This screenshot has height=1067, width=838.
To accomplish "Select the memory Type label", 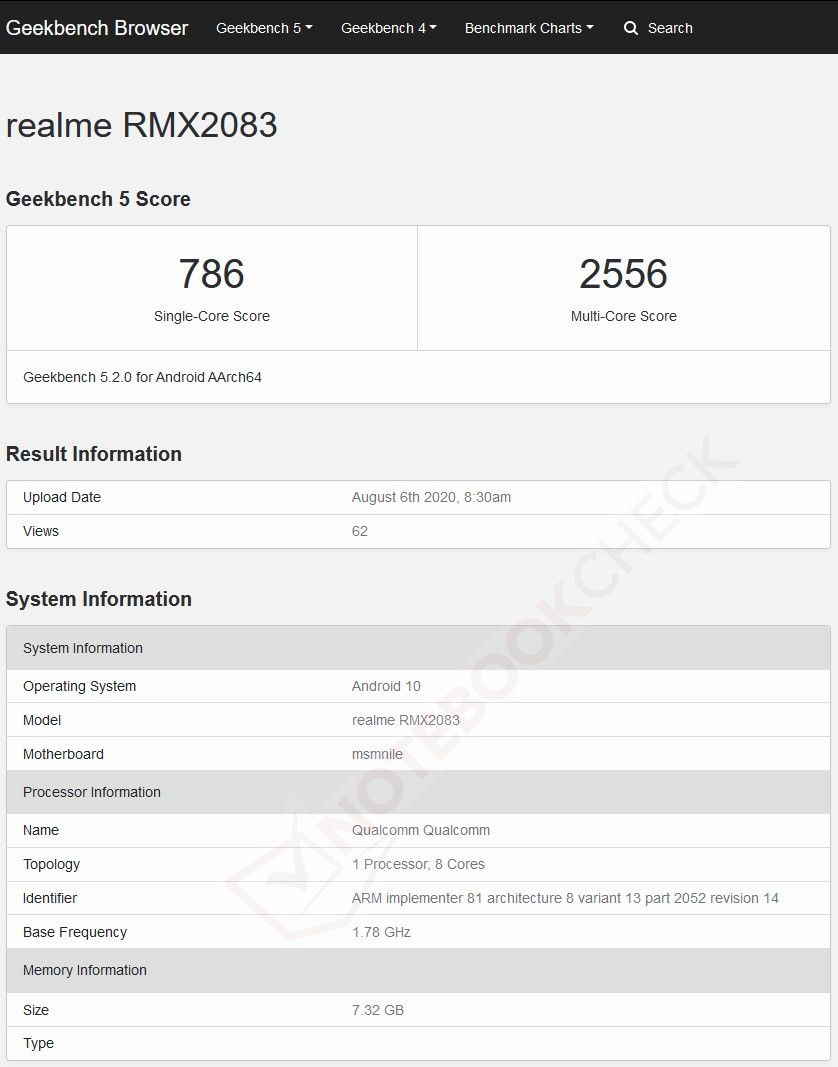I will tap(38, 1043).
